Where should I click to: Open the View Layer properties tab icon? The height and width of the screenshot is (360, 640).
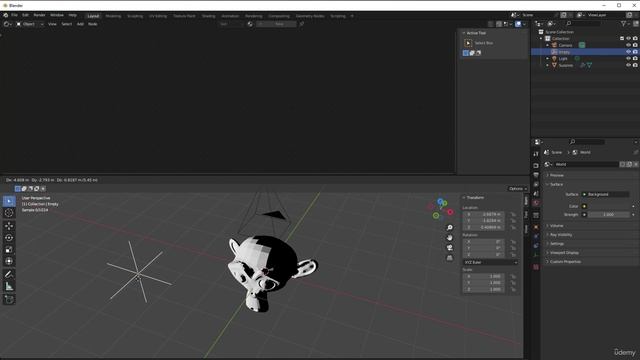pyautogui.click(x=536, y=184)
